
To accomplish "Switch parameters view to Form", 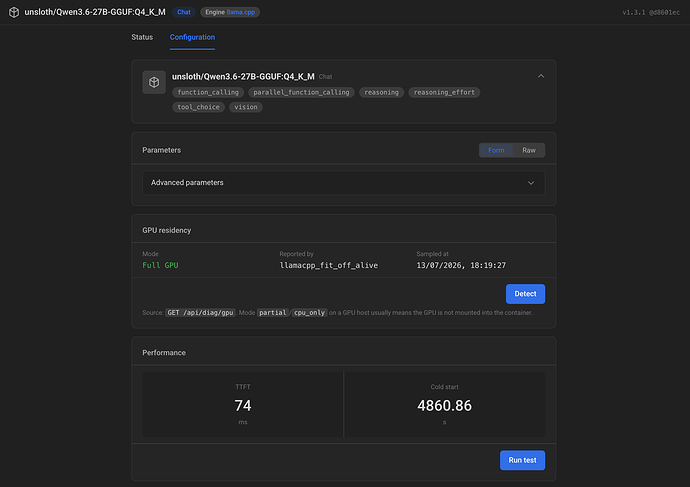I will (x=496, y=150).
